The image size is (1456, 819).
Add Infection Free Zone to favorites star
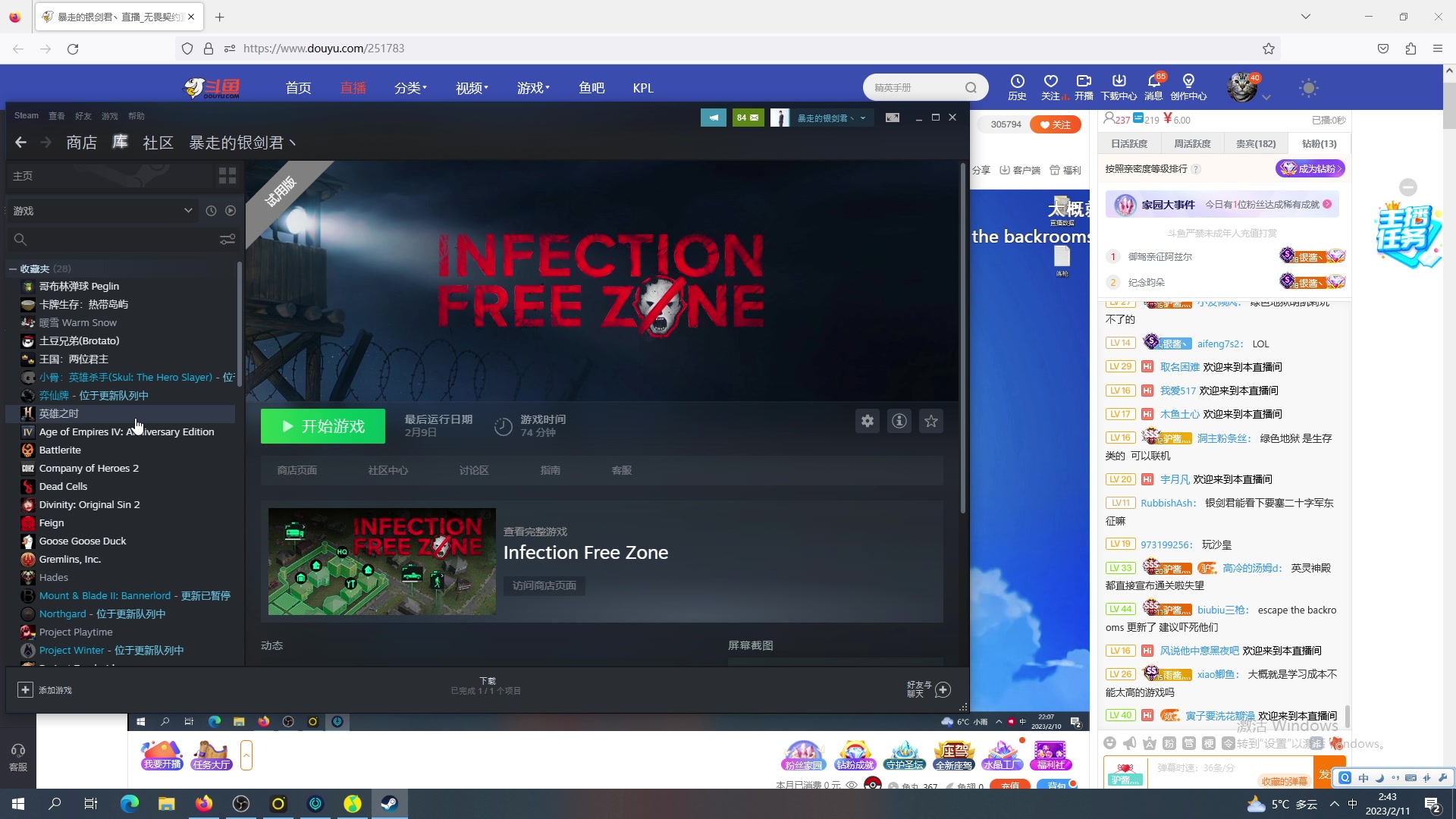coord(931,421)
